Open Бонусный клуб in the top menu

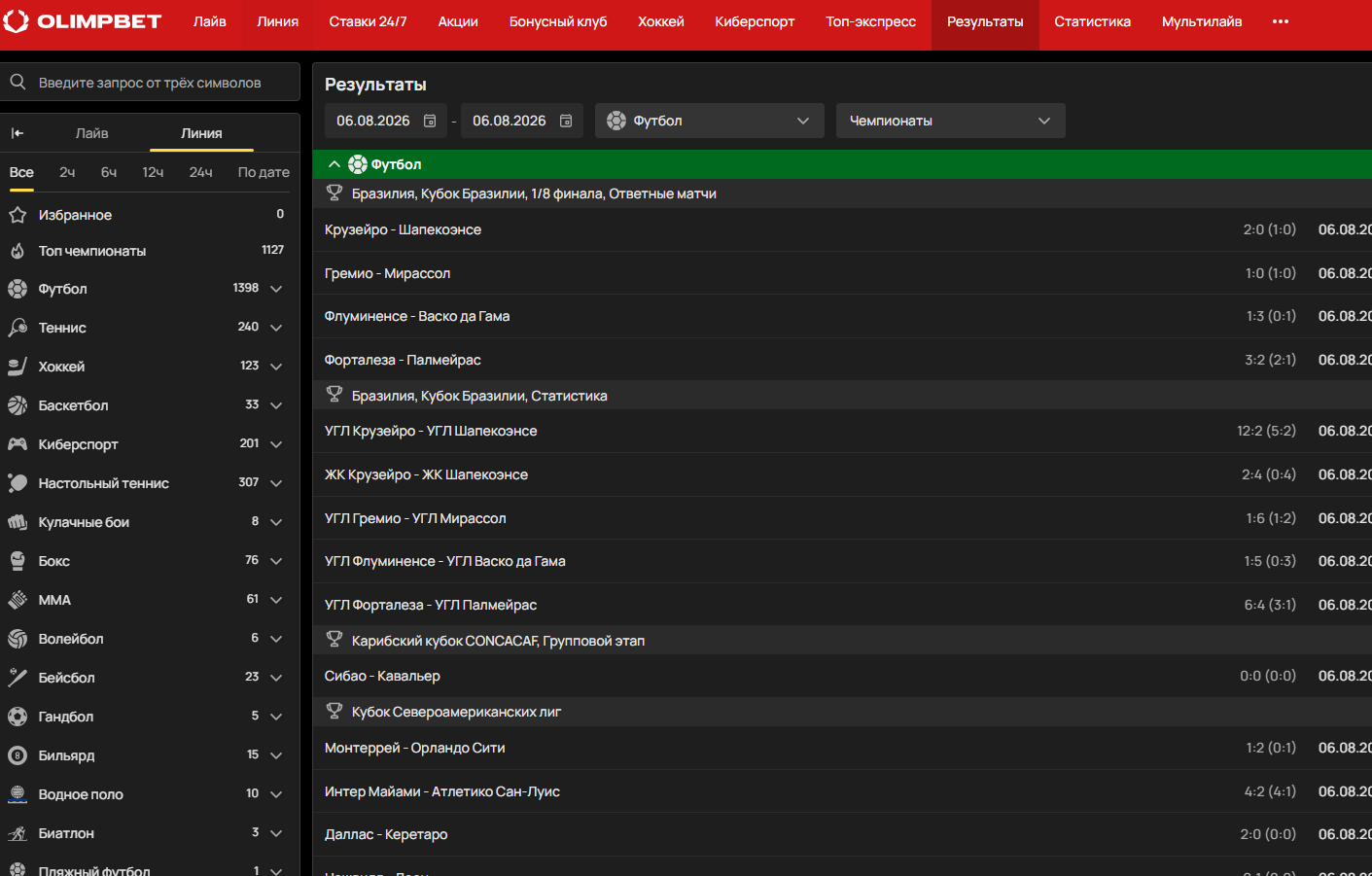[x=558, y=21]
